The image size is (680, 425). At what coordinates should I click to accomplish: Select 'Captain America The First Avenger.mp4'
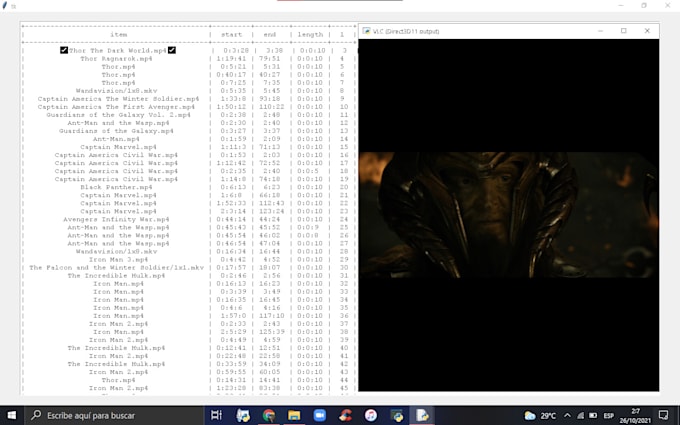point(116,107)
